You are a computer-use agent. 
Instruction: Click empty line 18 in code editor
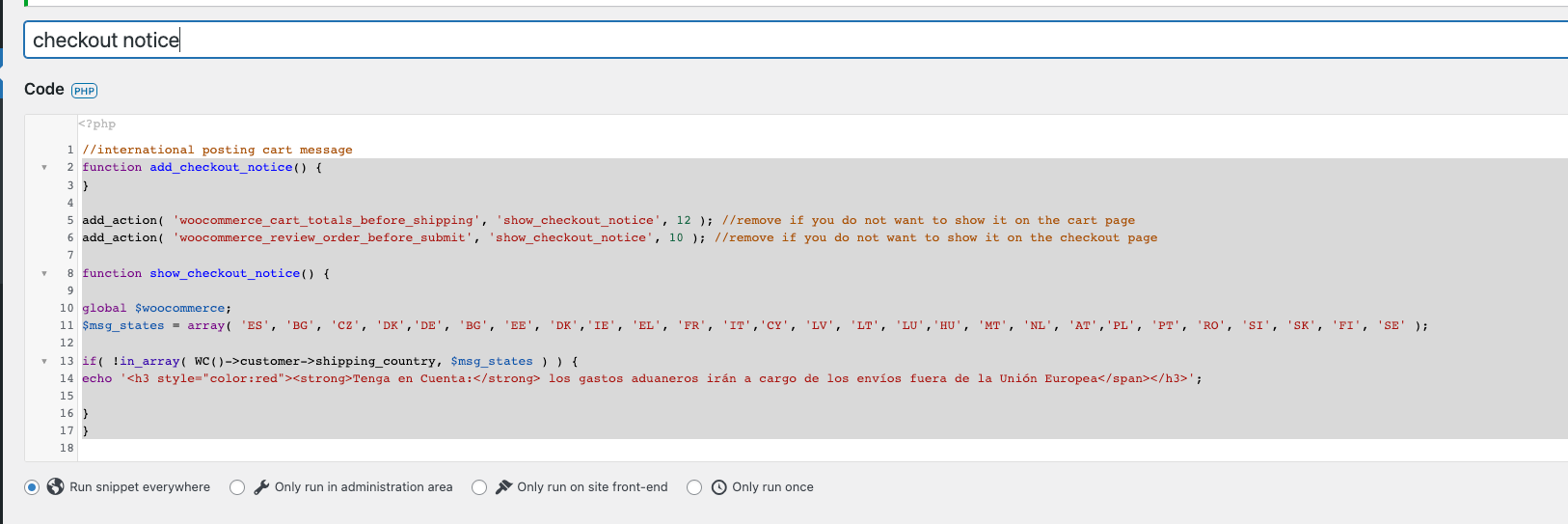(x=825, y=448)
